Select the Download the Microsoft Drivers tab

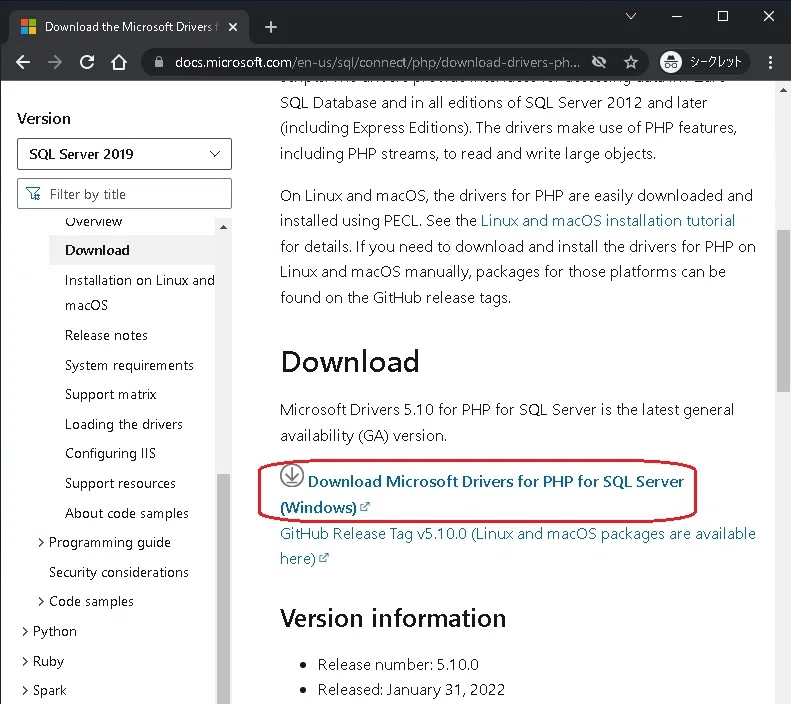click(129, 27)
